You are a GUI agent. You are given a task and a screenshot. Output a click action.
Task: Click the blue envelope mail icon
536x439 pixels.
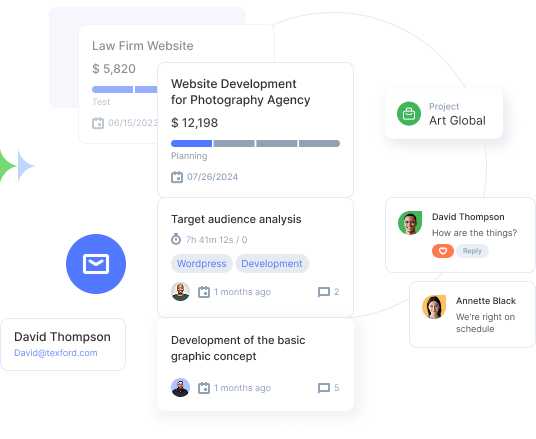pos(96,264)
